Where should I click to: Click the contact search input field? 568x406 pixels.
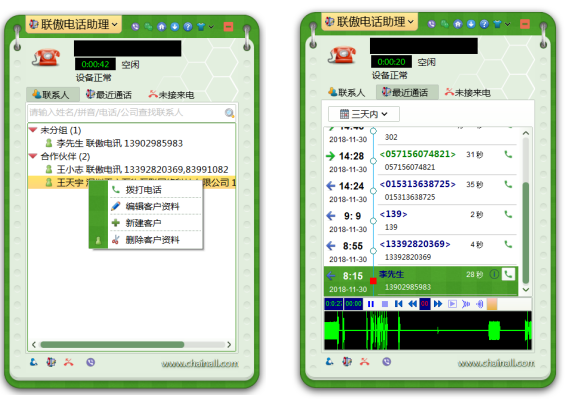click(x=125, y=113)
